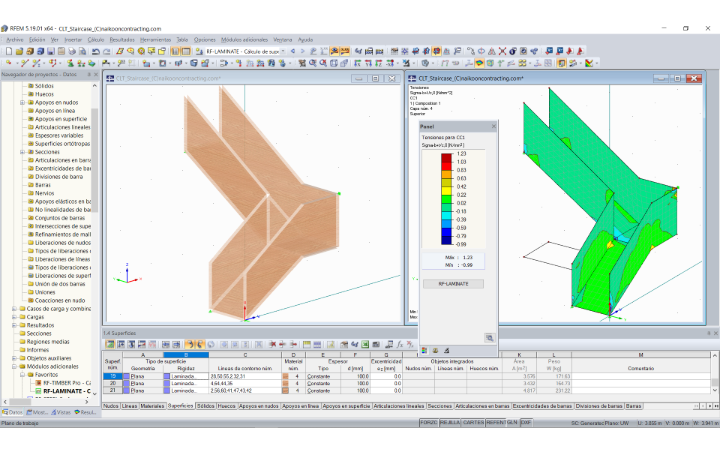
Task: Click the first icon of the table toolbar
Action: [x=110, y=344]
